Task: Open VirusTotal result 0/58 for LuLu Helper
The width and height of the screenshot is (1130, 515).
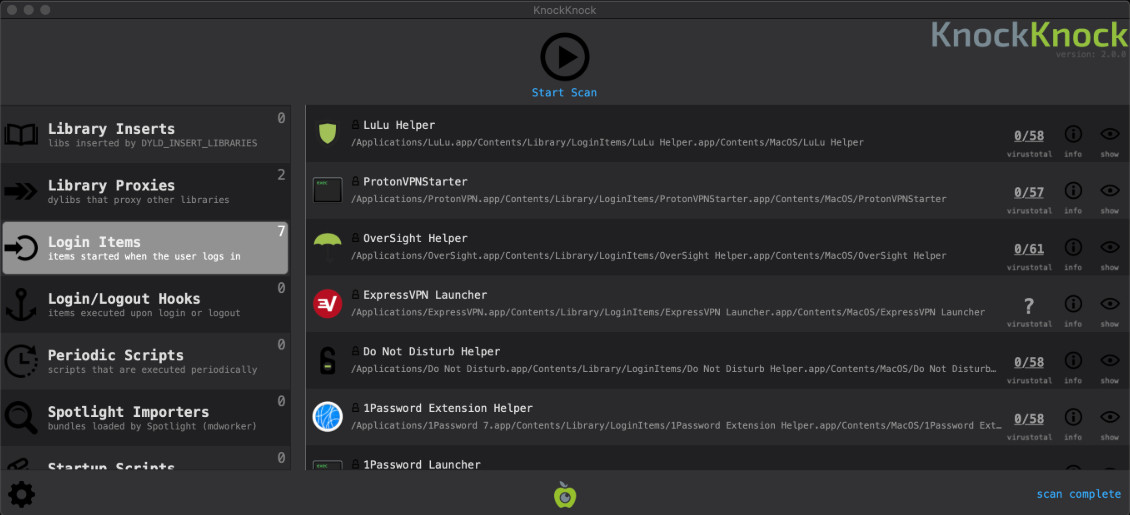Action: click(x=1029, y=135)
